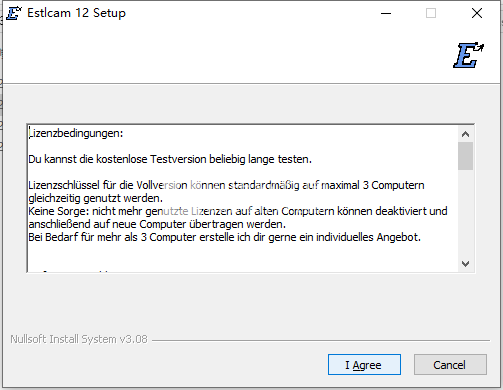Accept the license with the I Agree button
503x390 pixels.
click(x=364, y=365)
